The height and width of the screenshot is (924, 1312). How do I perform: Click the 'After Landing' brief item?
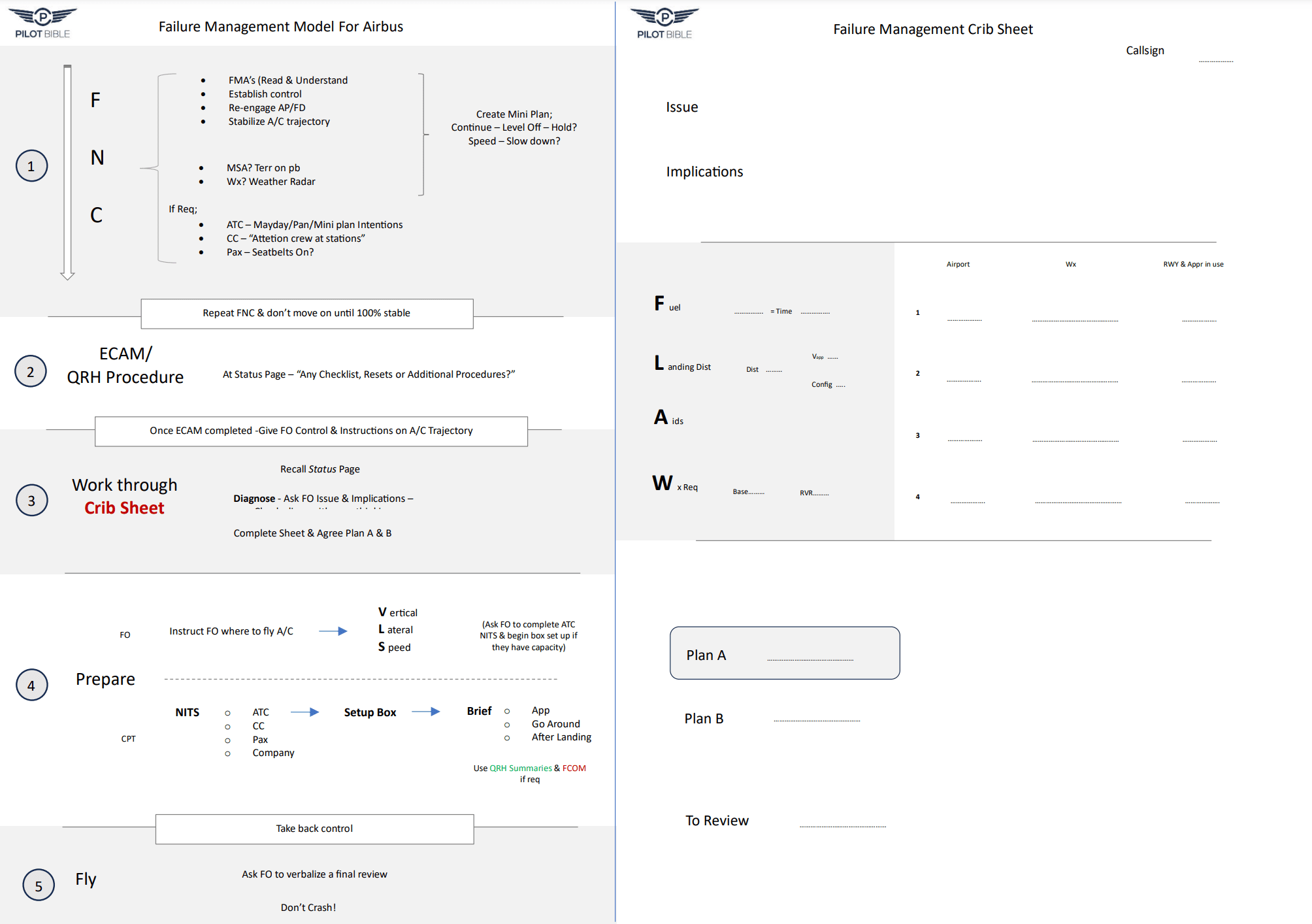point(562,737)
